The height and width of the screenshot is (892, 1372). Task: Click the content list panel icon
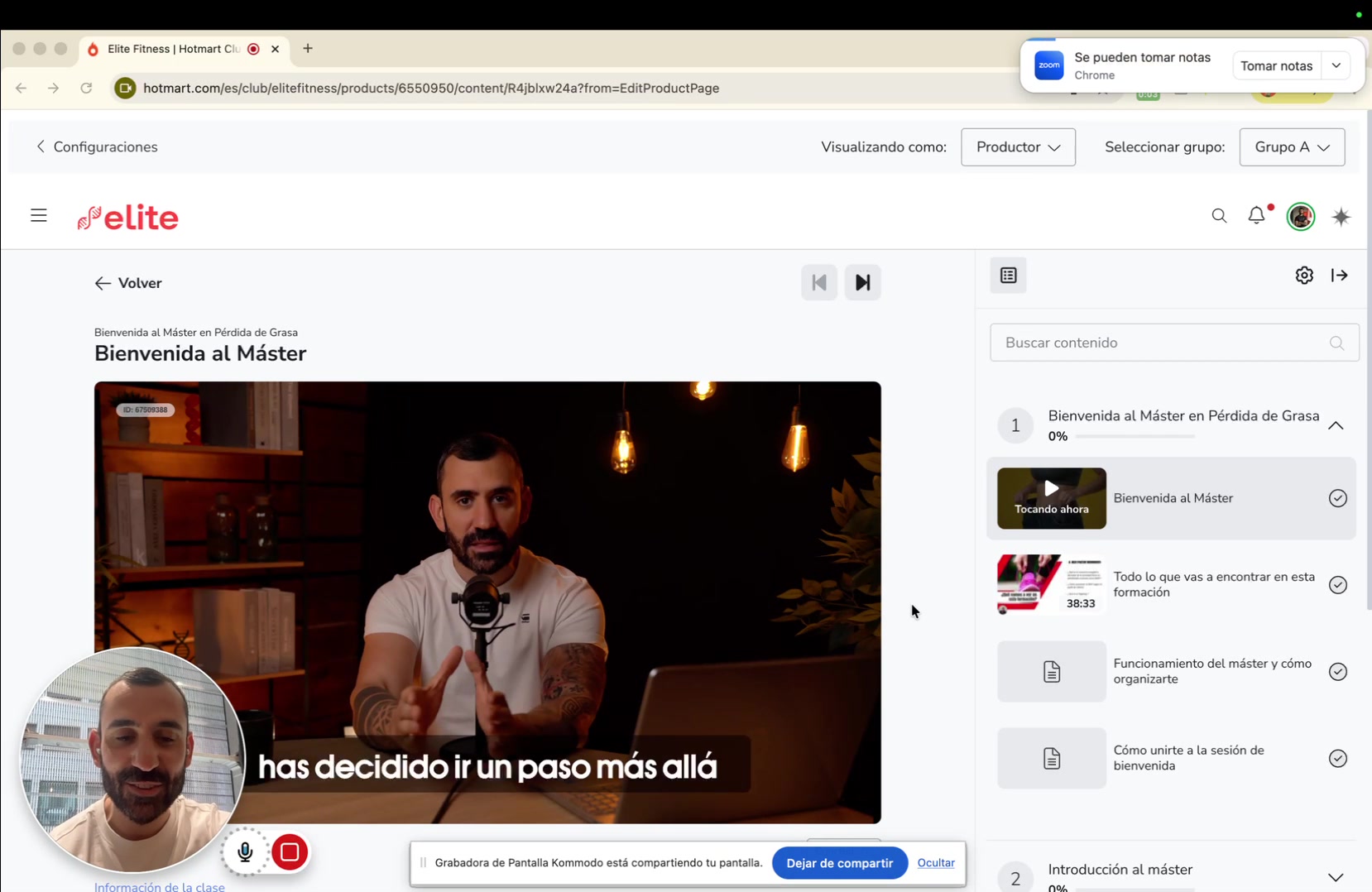[1008, 276]
